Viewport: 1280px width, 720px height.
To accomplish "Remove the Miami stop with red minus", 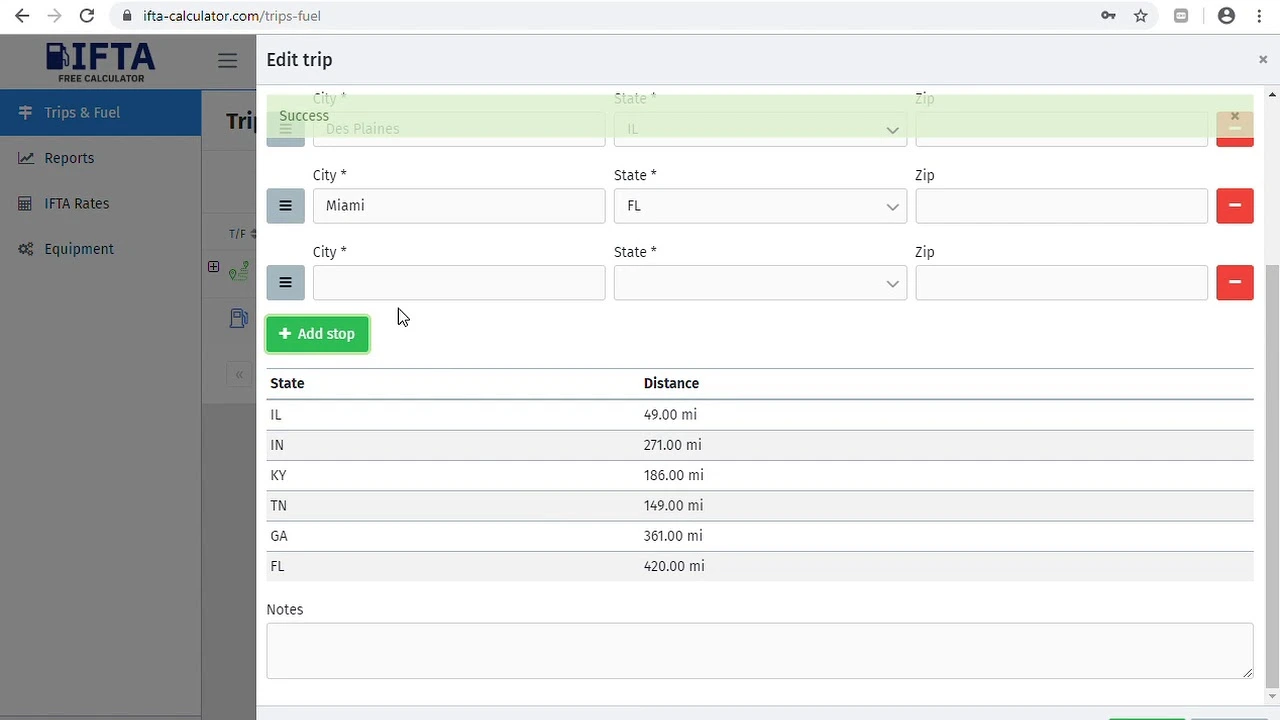I will [x=1234, y=206].
